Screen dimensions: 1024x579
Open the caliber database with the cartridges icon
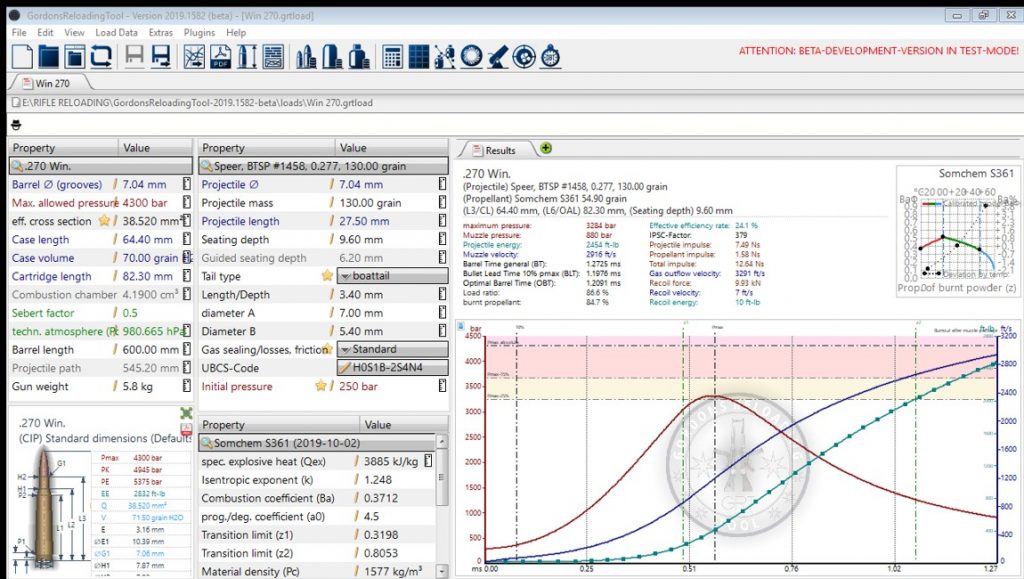coord(306,57)
